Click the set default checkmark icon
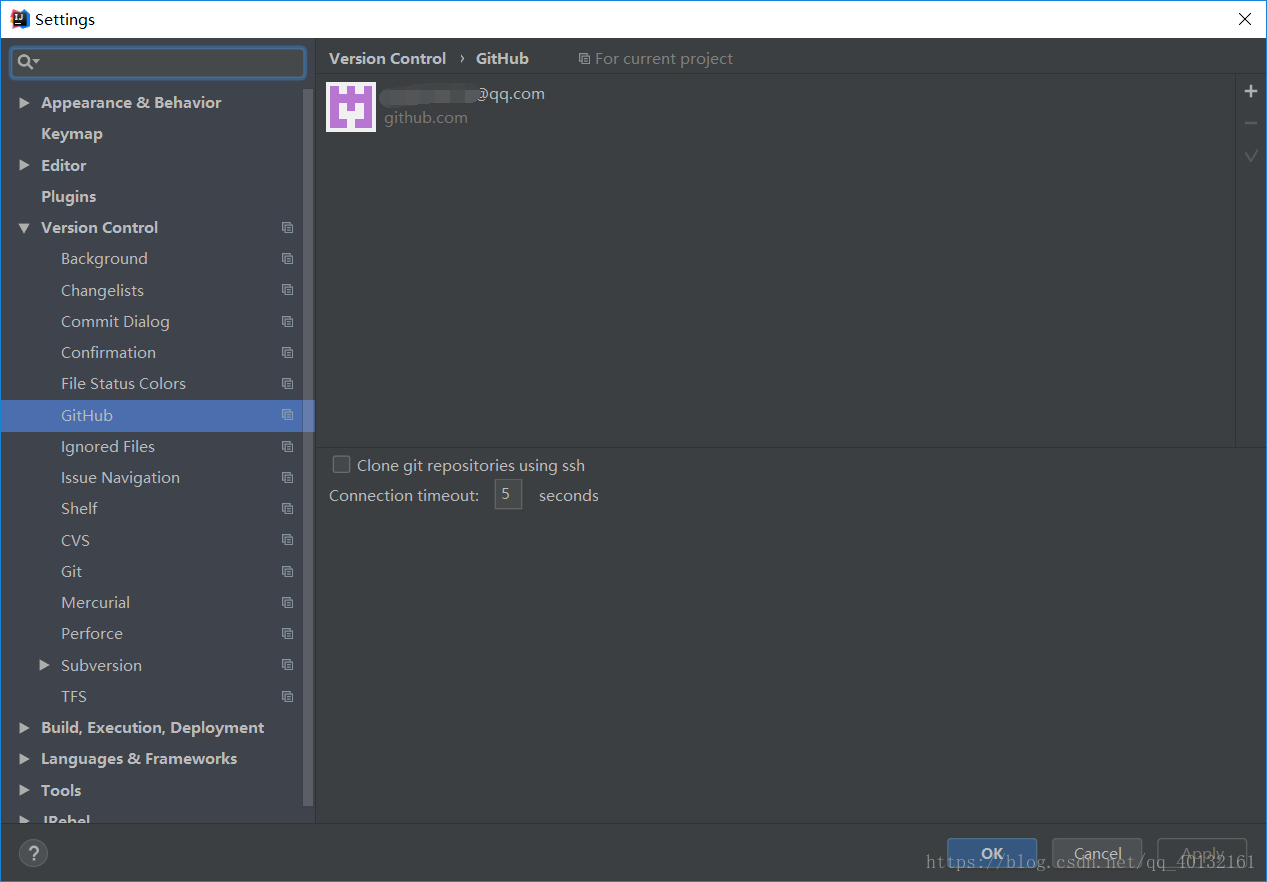 pyautogui.click(x=1250, y=156)
